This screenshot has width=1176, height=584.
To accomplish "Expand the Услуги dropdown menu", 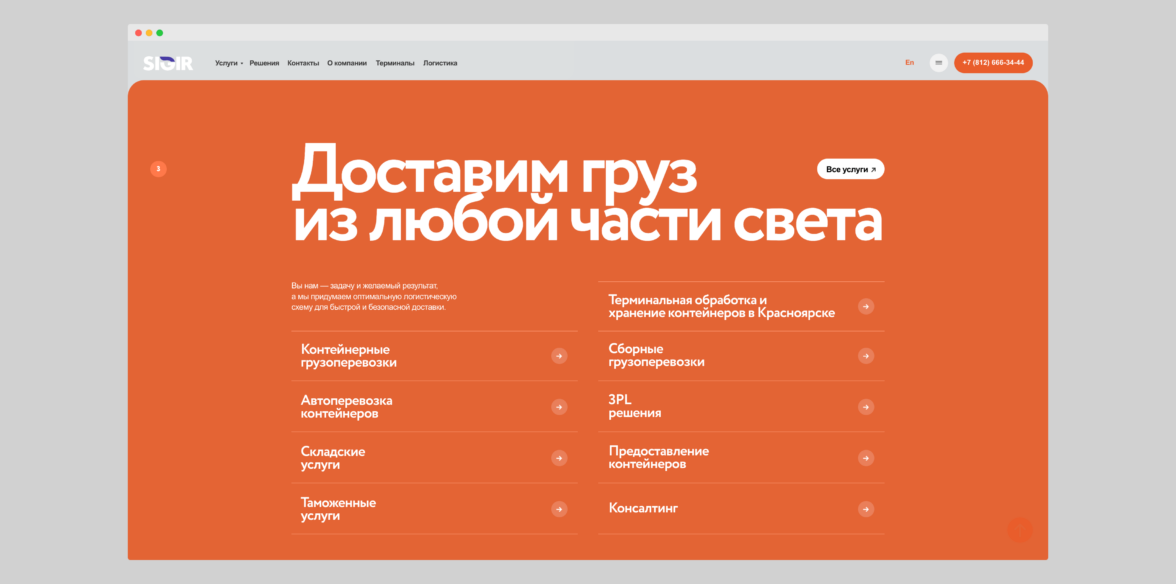I will 228,63.
